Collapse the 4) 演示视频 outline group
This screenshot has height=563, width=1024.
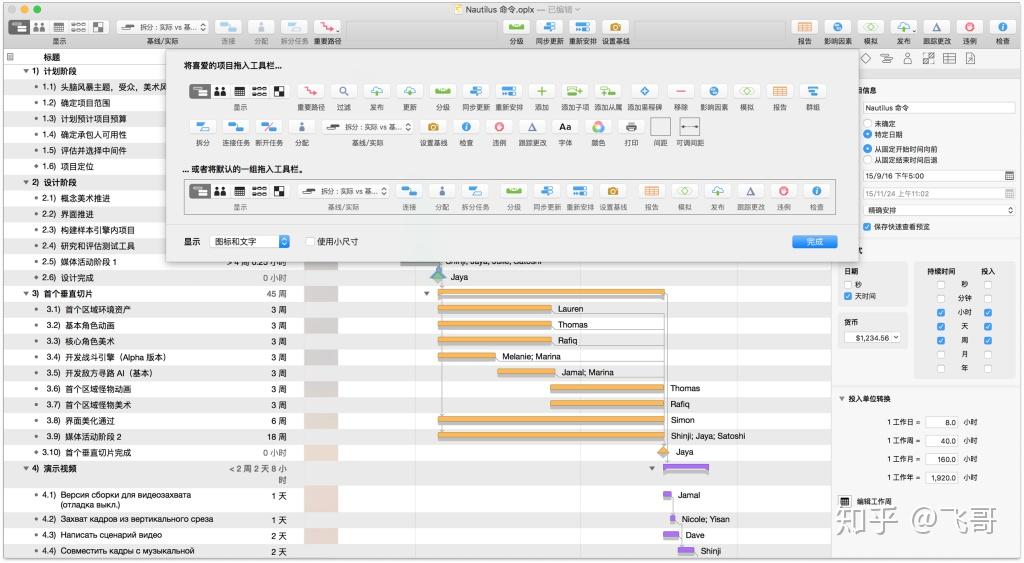pos(26,468)
